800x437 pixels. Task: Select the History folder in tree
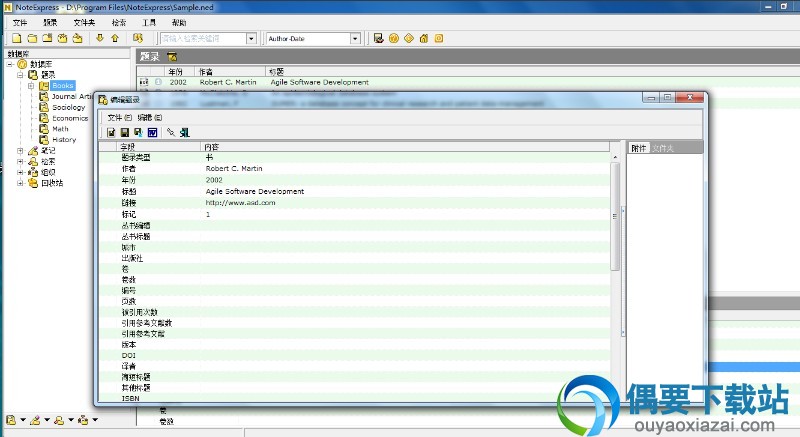click(x=64, y=140)
